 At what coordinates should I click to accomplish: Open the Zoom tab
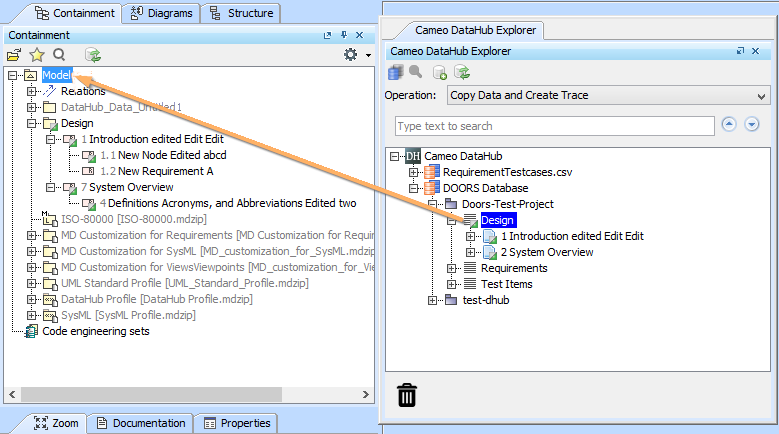[56, 423]
